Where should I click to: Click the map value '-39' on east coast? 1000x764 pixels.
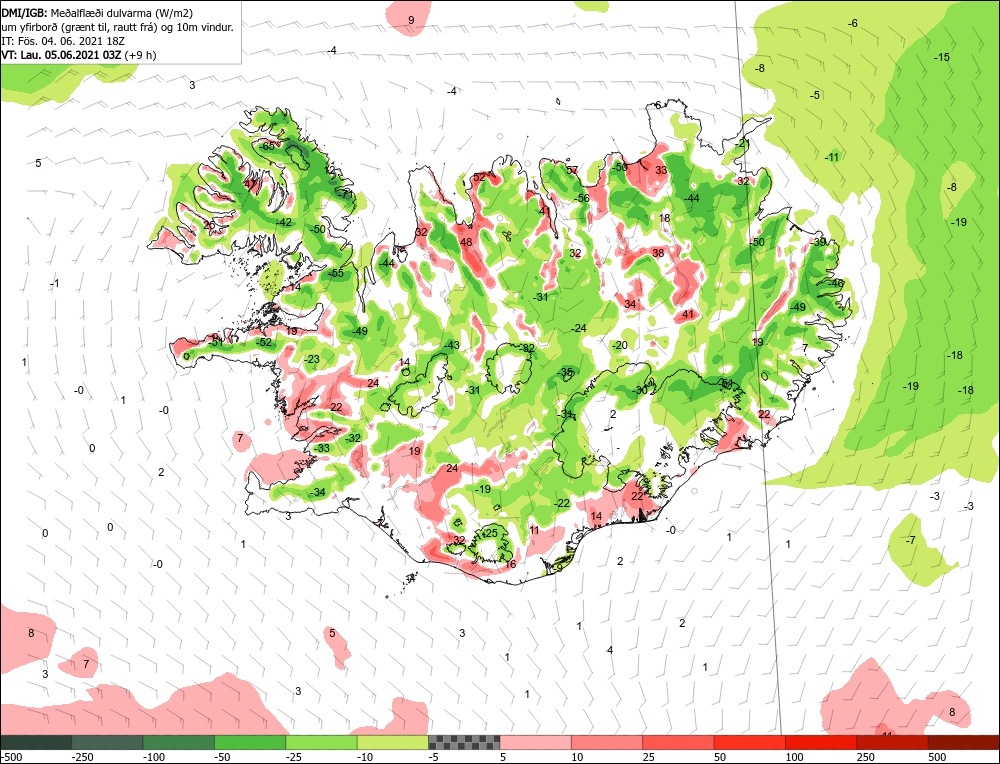pyautogui.click(x=818, y=242)
